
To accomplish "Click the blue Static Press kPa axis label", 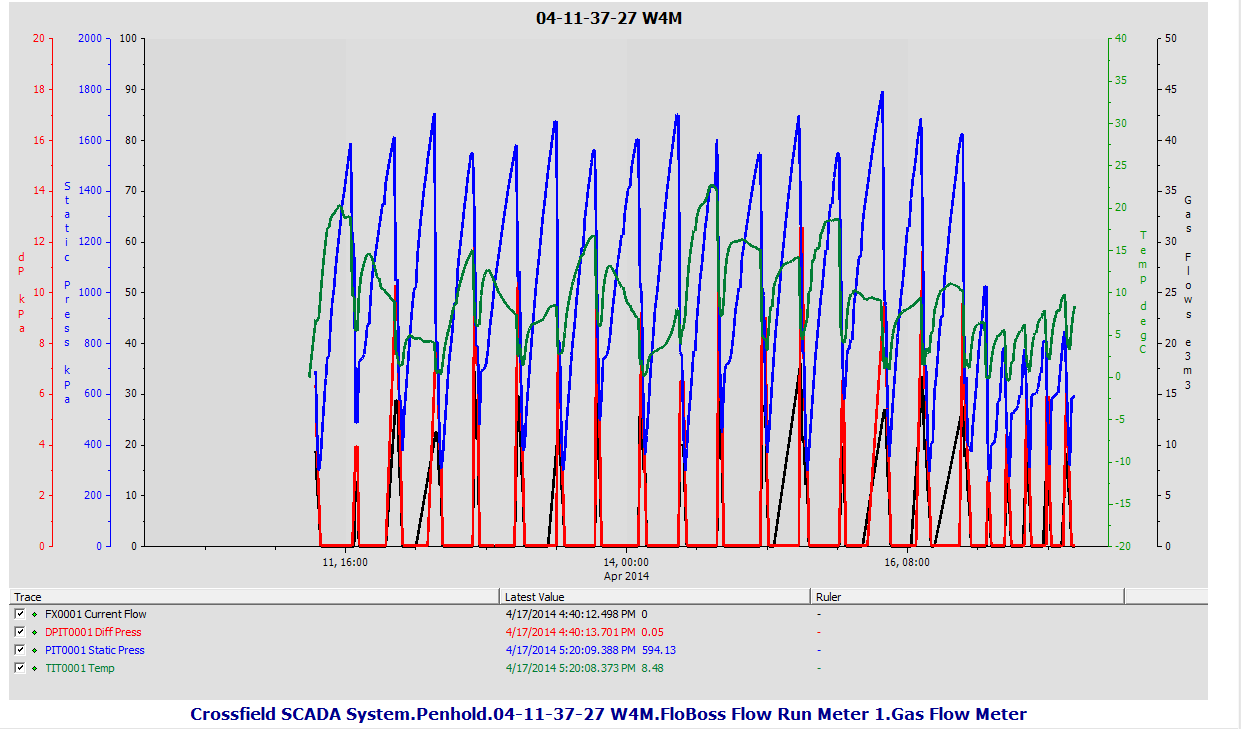I will click(67, 292).
